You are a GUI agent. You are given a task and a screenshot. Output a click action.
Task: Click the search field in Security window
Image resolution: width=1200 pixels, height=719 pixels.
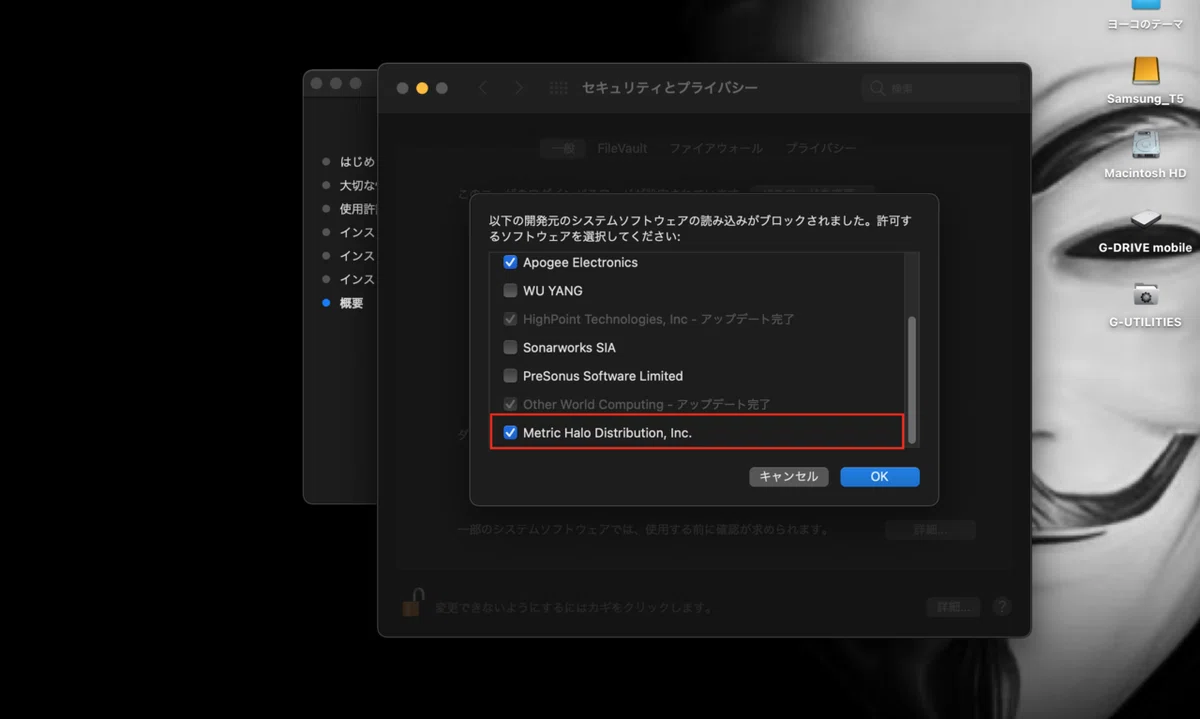tap(940, 88)
